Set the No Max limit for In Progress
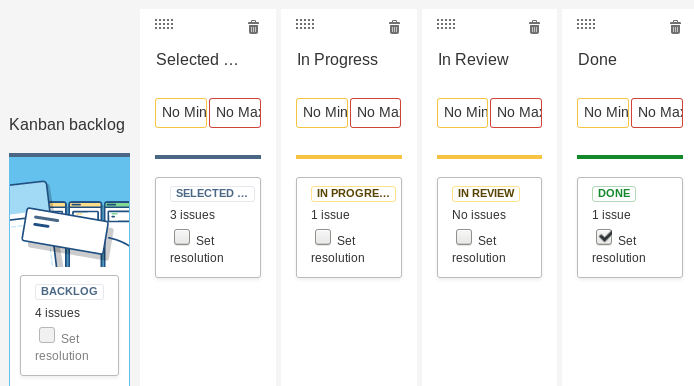This screenshot has height=386, width=694. point(375,113)
